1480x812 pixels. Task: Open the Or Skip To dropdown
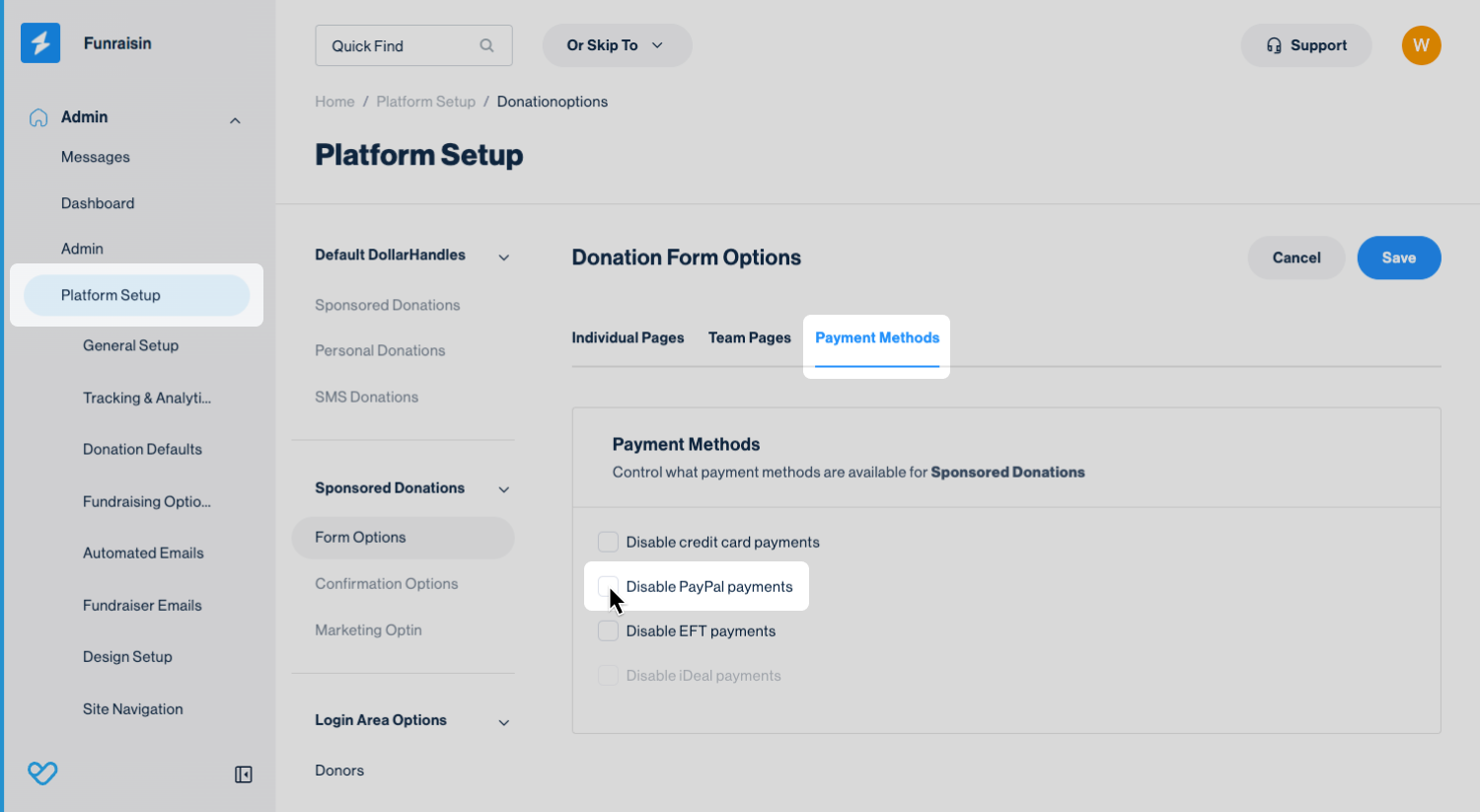[x=617, y=45]
